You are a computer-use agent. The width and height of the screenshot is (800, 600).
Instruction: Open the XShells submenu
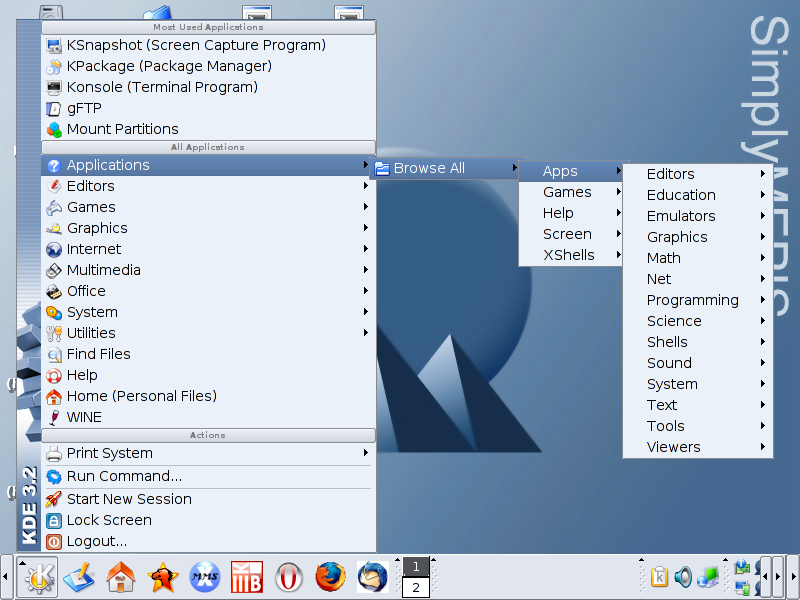click(x=570, y=255)
